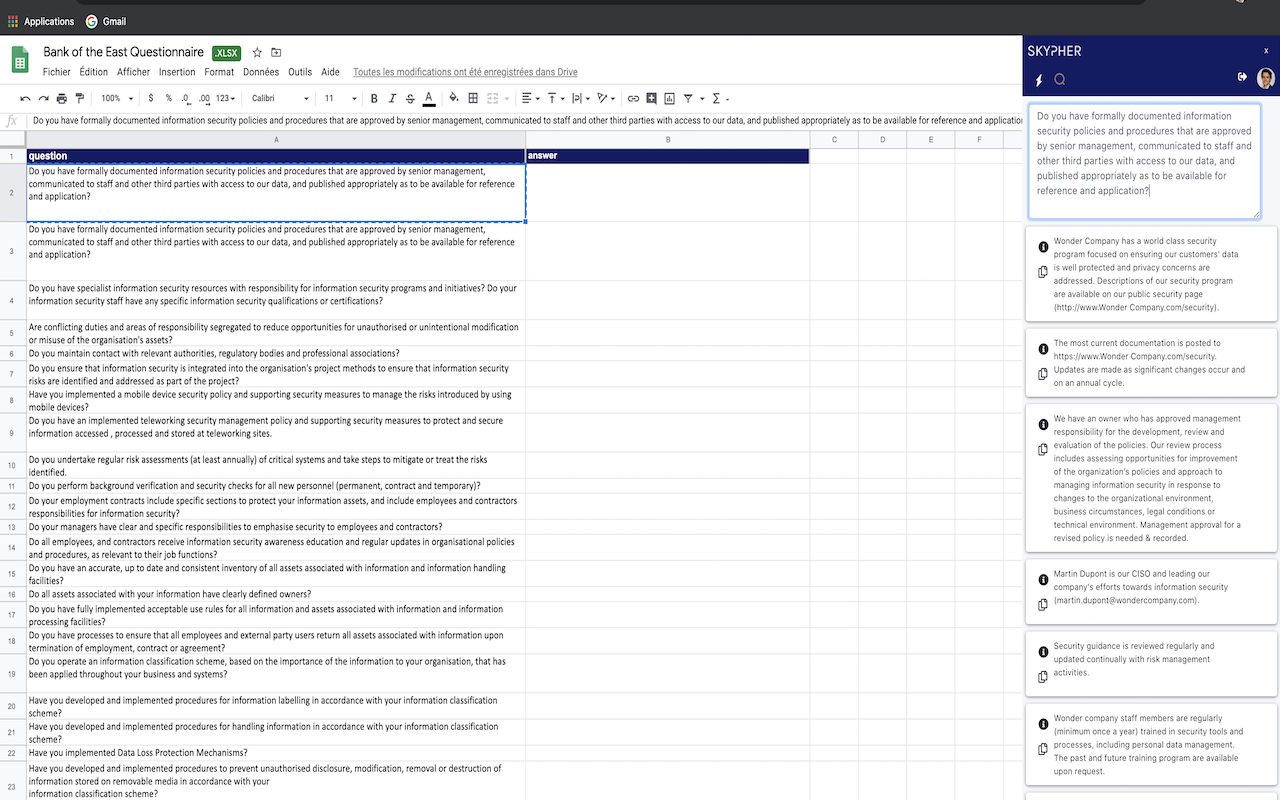Click the lightning bolt icon in Skypher
The width and height of the screenshot is (1280, 800).
tap(1038, 79)
